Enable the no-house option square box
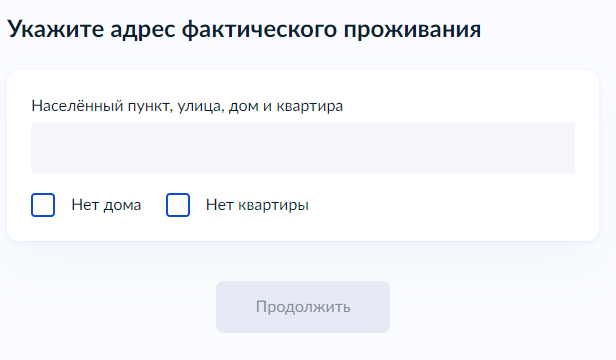 43,205
